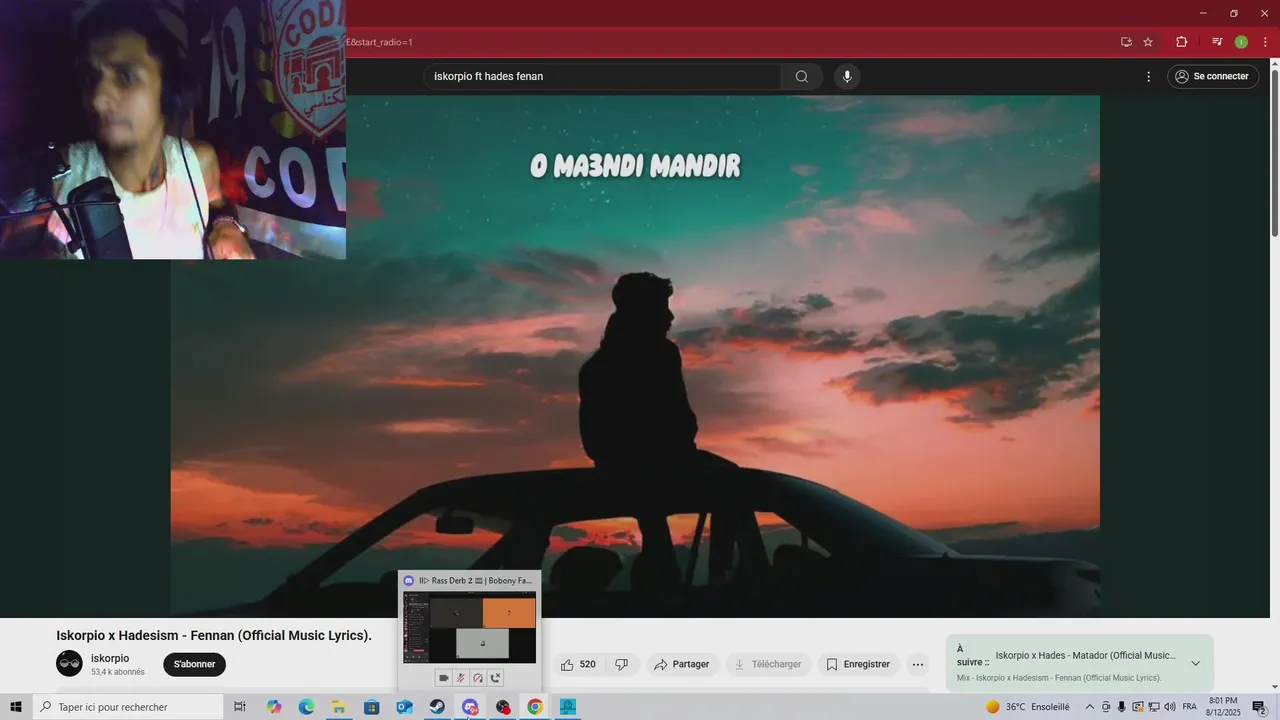Toggle microphone mute in Discord preview toolbar
Viewport: 1280px width, 720px height.
pyautogui.click(x=461, y=678)
